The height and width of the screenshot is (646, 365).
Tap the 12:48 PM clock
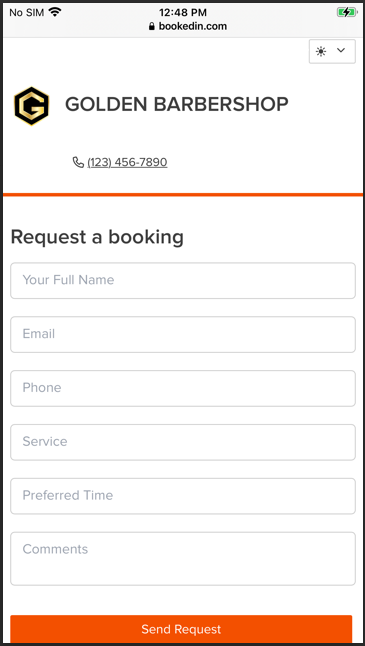point(183,12)
